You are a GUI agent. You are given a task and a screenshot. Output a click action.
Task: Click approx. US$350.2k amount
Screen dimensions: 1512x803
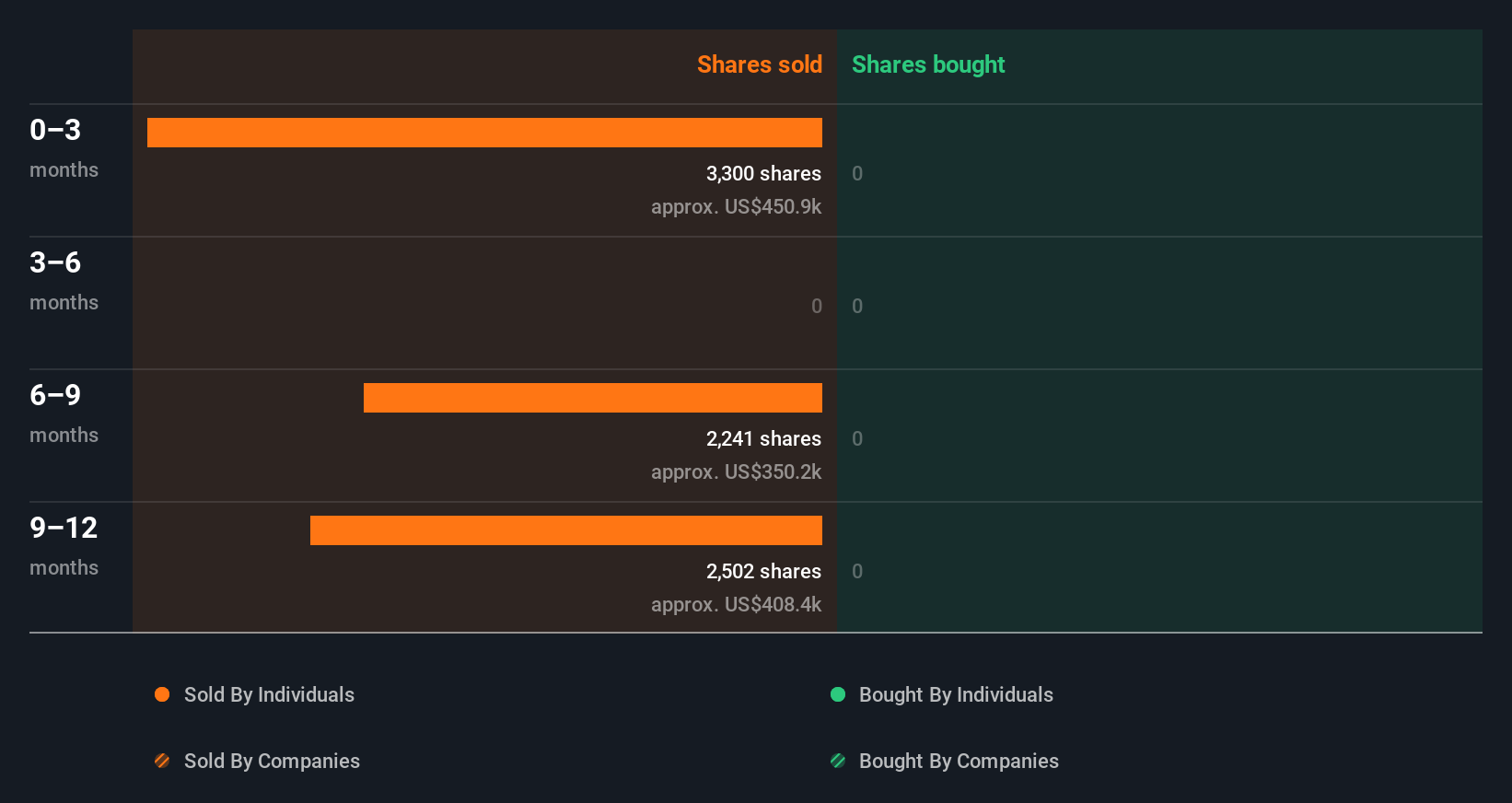[x=736, y=471]
